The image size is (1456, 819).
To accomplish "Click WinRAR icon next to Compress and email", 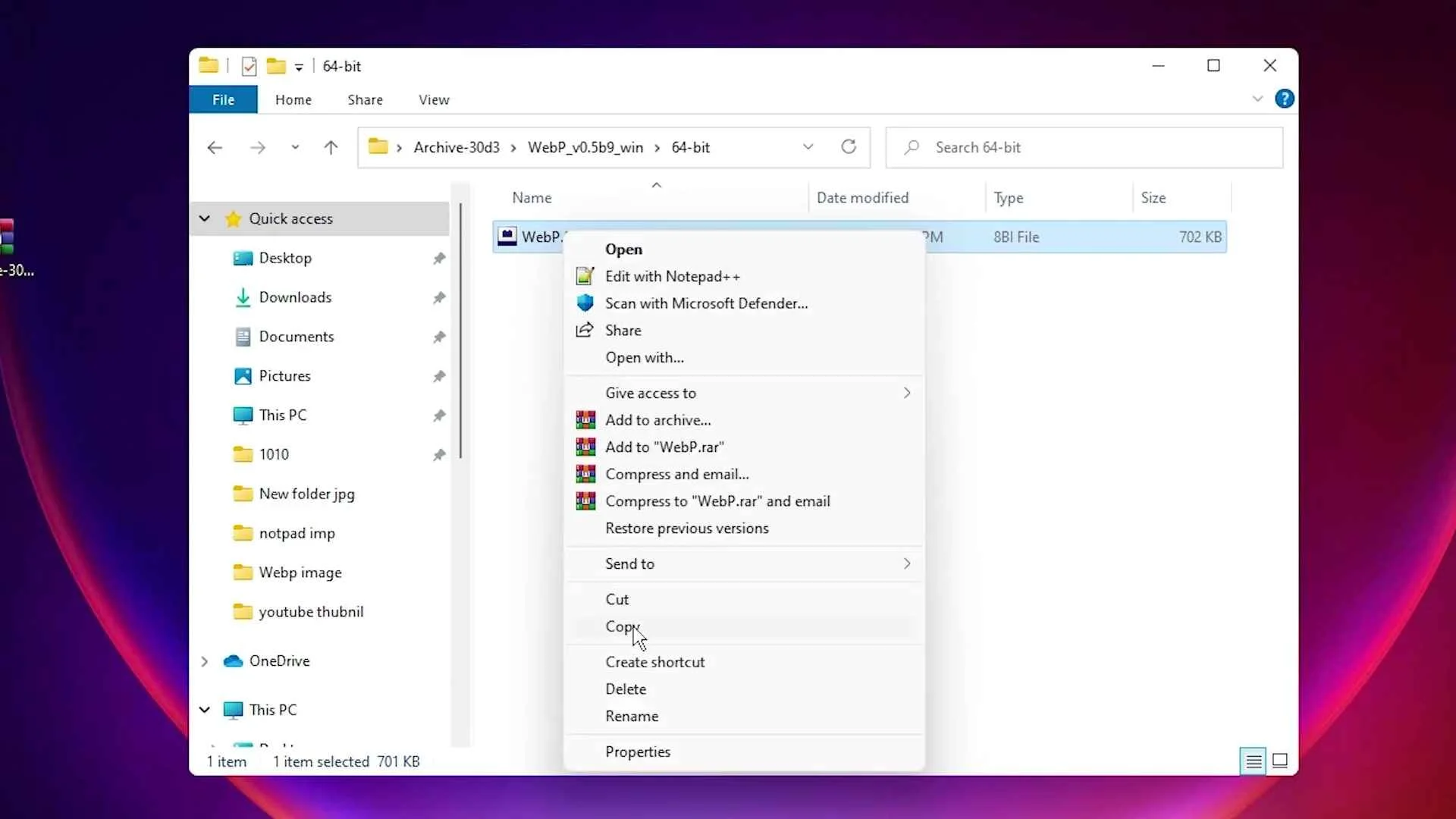I will click(585, 474).
